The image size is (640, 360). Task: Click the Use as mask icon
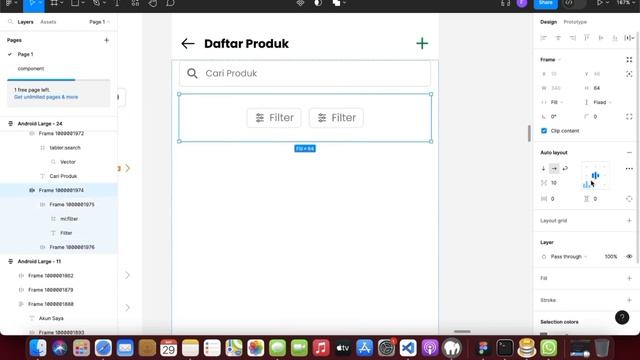coord(318,3)
